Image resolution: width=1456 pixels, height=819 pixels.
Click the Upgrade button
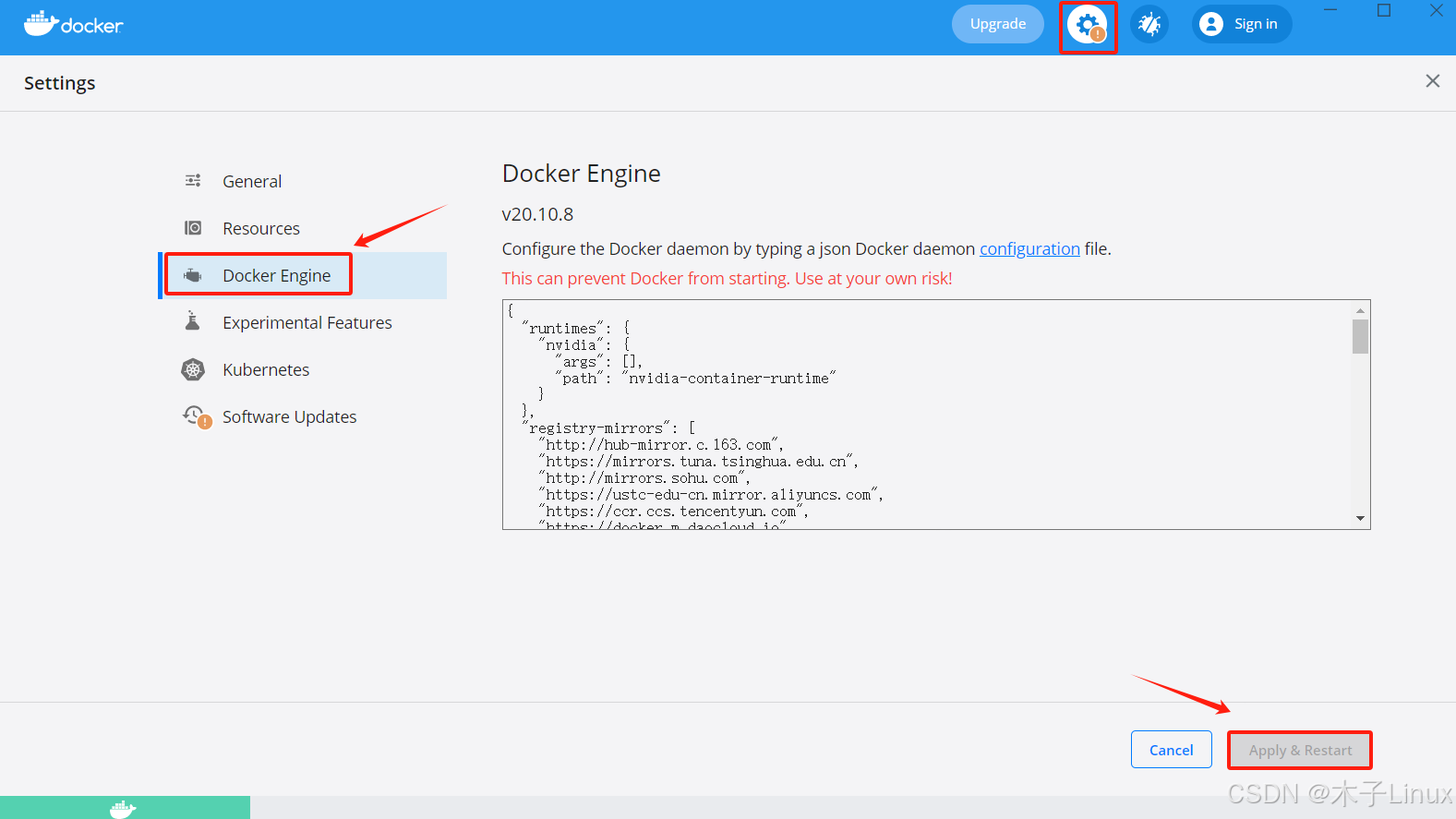click(998, 24)
